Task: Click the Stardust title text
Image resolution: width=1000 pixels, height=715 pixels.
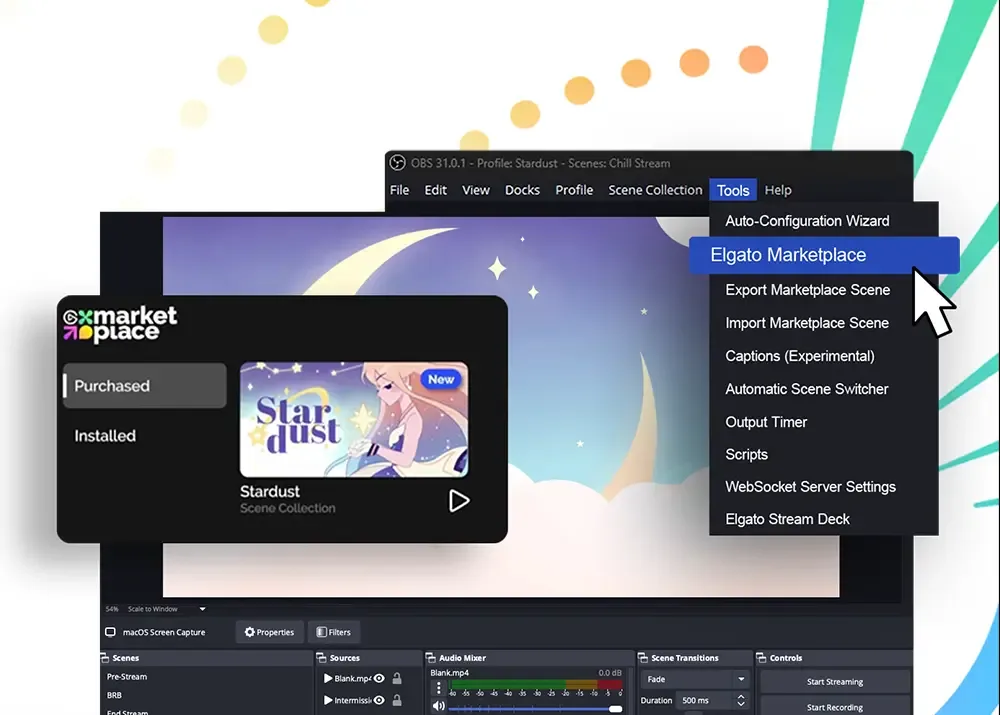Action: (x=270, y=492)
